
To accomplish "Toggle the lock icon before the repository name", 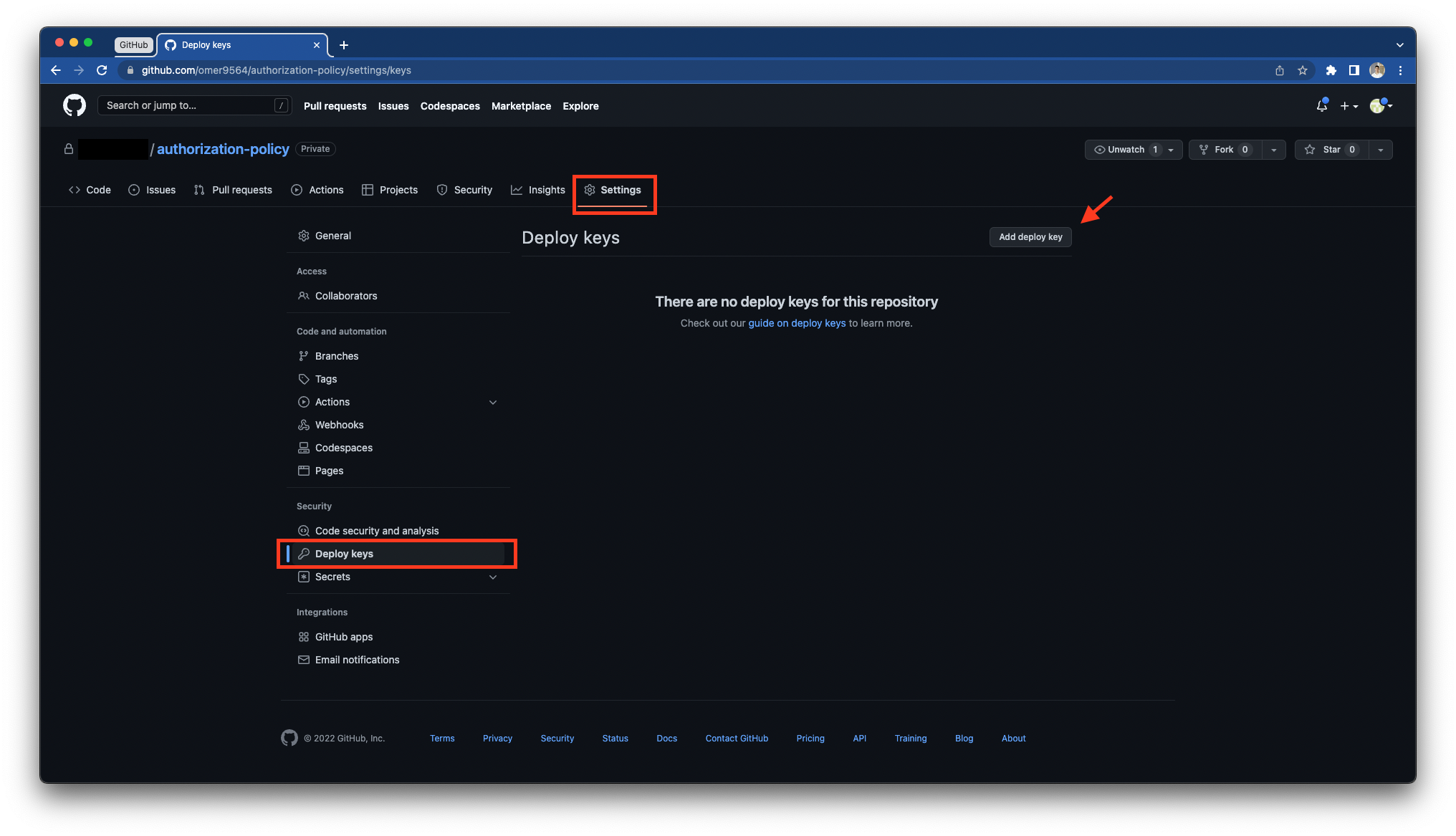I will 68,149.
